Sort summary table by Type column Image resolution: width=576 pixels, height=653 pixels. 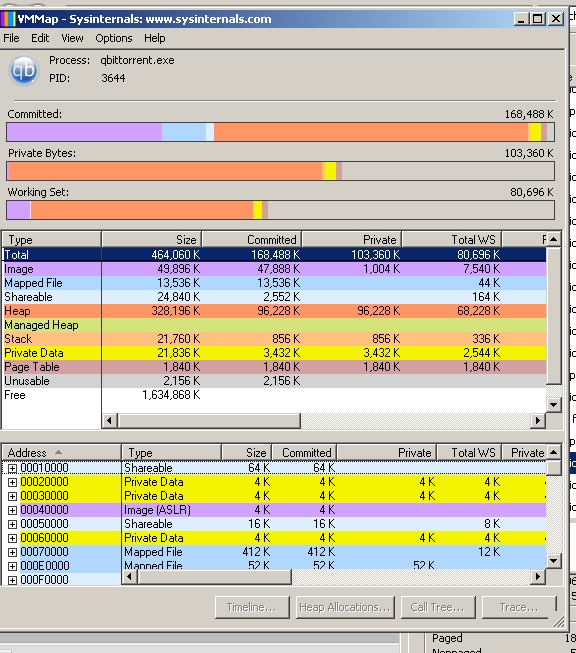[x=52, y=240]
